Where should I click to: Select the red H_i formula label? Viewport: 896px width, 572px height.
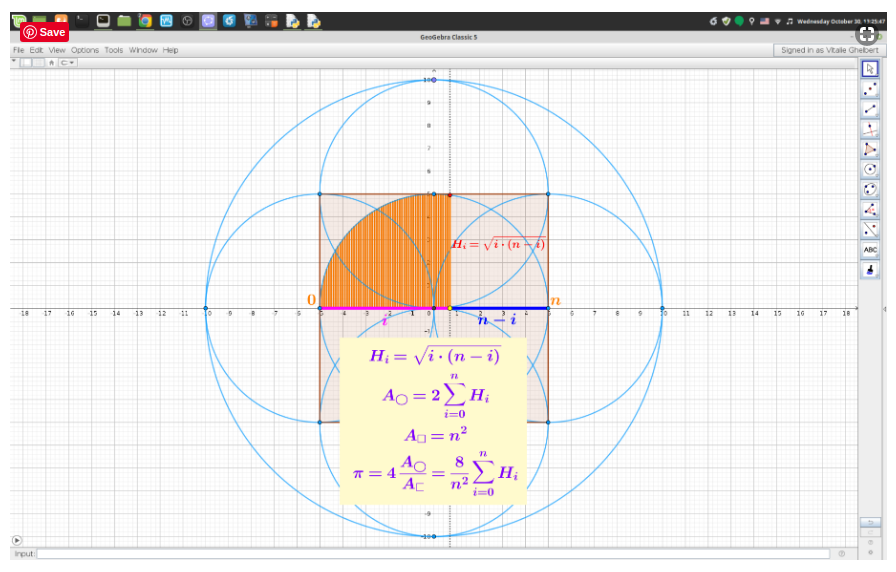(x=498, y=244)
